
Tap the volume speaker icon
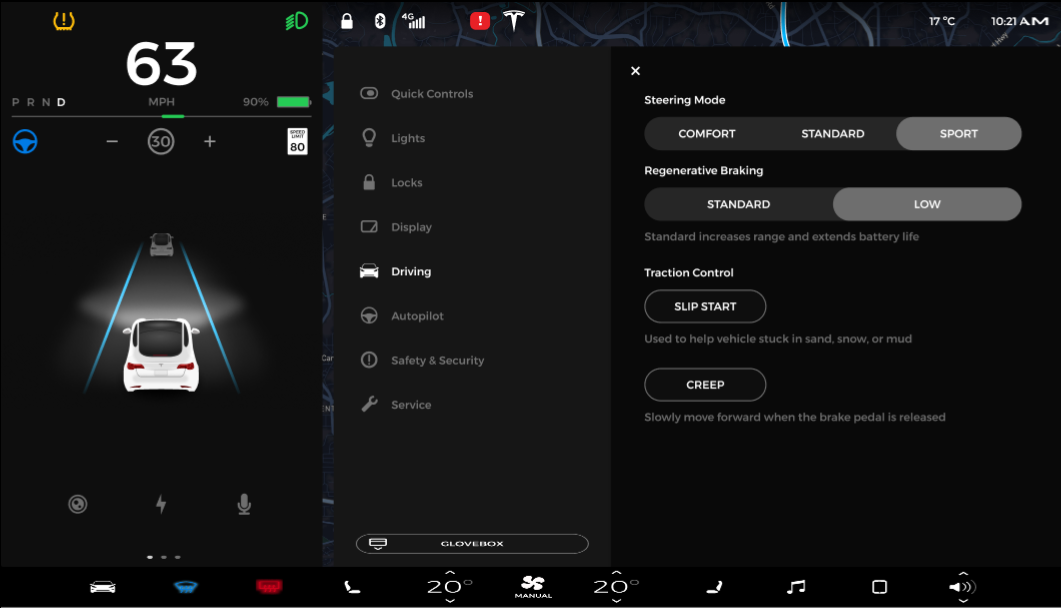(x=960, y=587)
